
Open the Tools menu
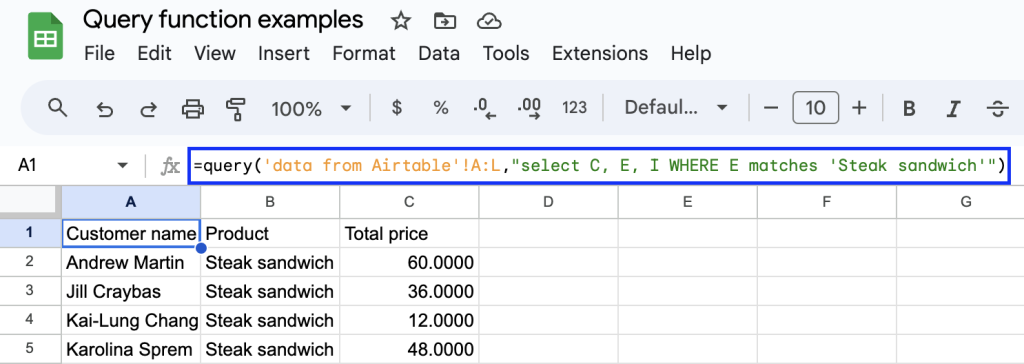click(505, 54)
